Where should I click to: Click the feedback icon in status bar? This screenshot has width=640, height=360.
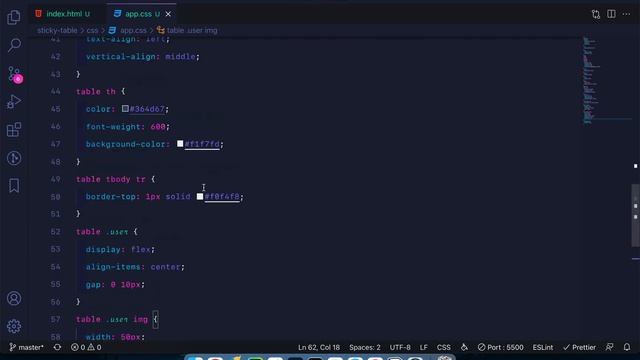point(609,347)
